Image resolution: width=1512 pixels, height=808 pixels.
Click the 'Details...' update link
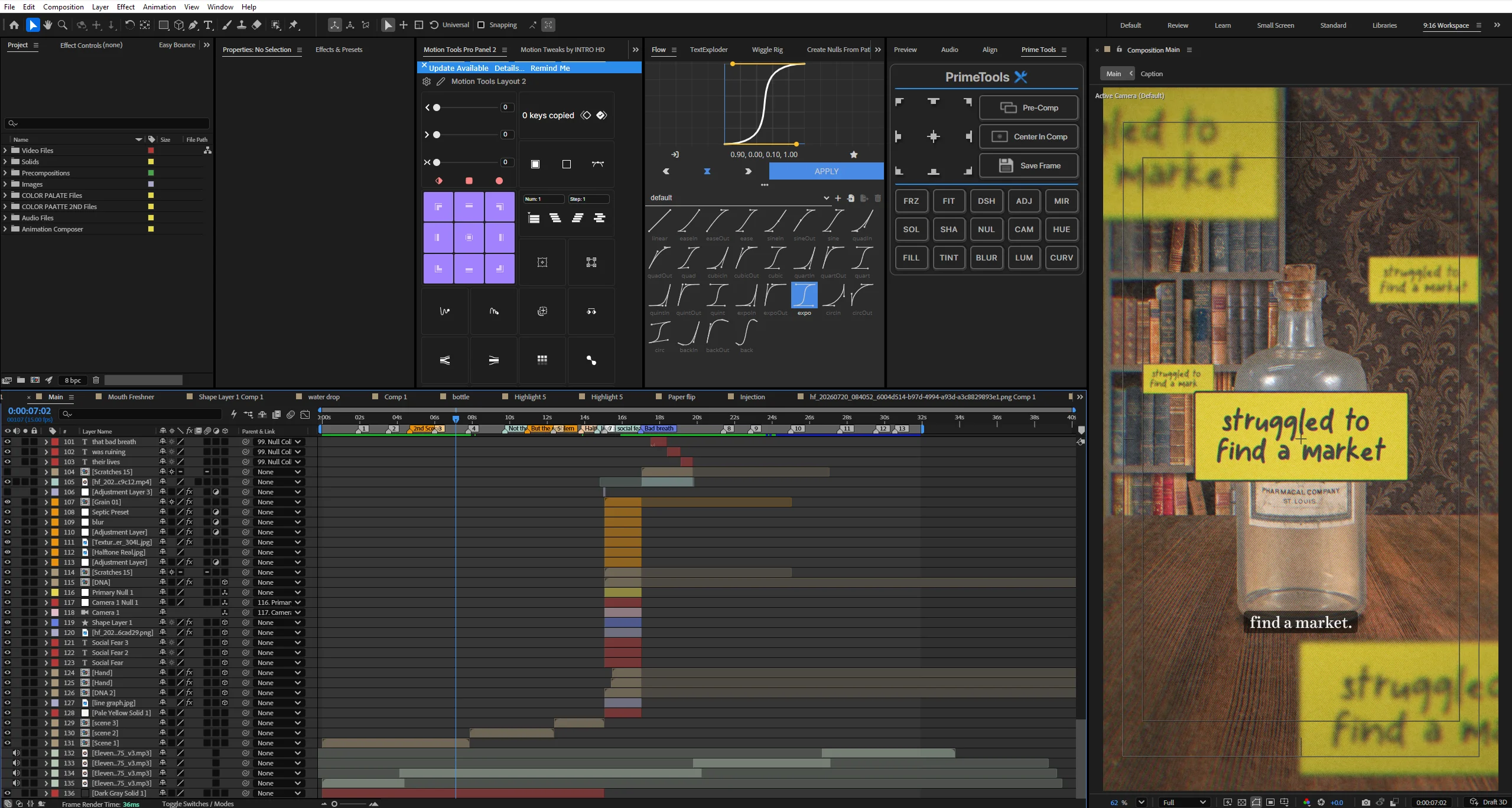click(509, 68)
